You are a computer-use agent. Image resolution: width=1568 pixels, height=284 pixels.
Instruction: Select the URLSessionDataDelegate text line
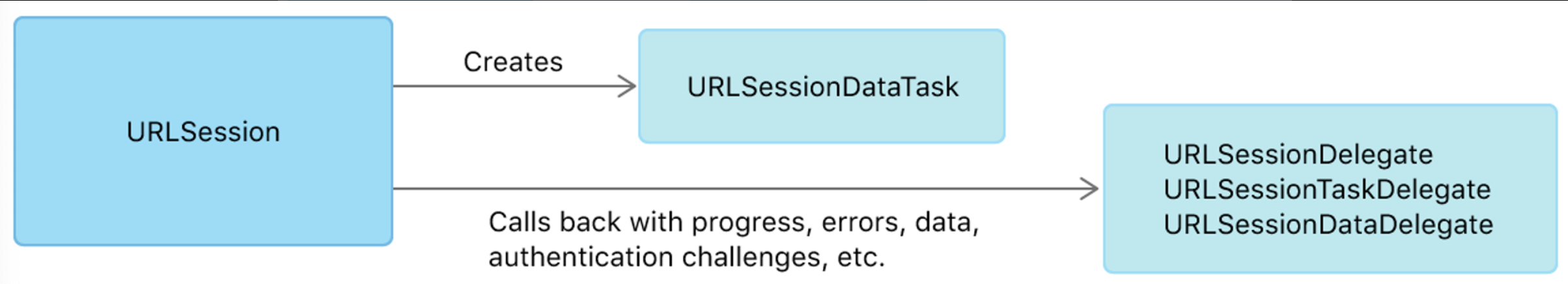tap(1328, 225)
